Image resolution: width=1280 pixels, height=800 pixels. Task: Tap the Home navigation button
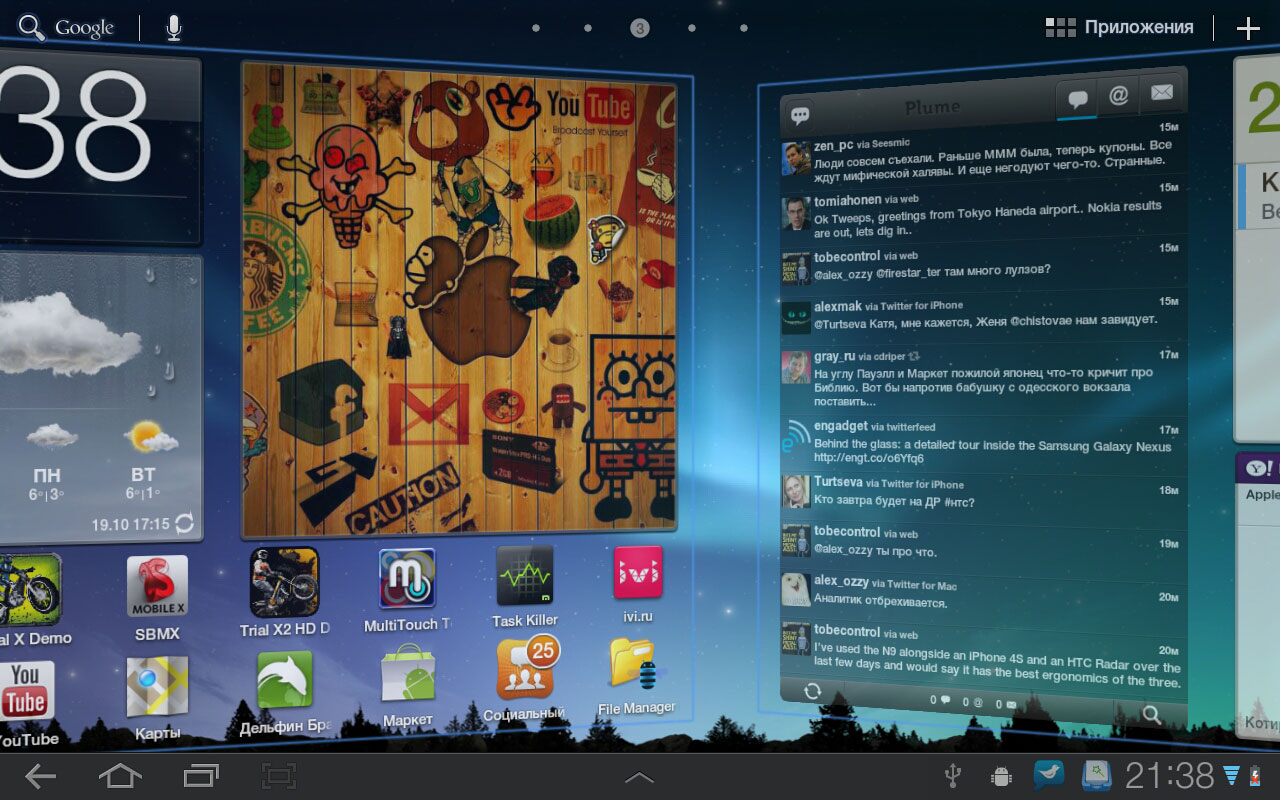tap(120, 776)
